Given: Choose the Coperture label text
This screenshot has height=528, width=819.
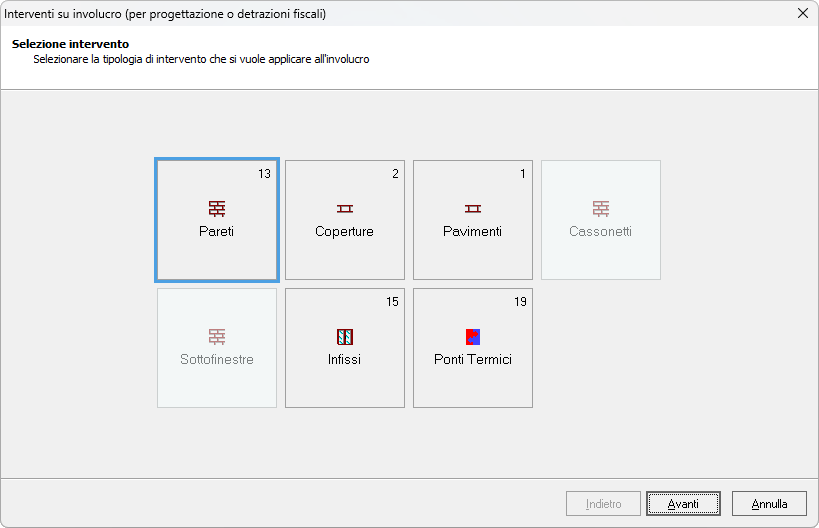Looking at the screenshot, I should (345, 231).
